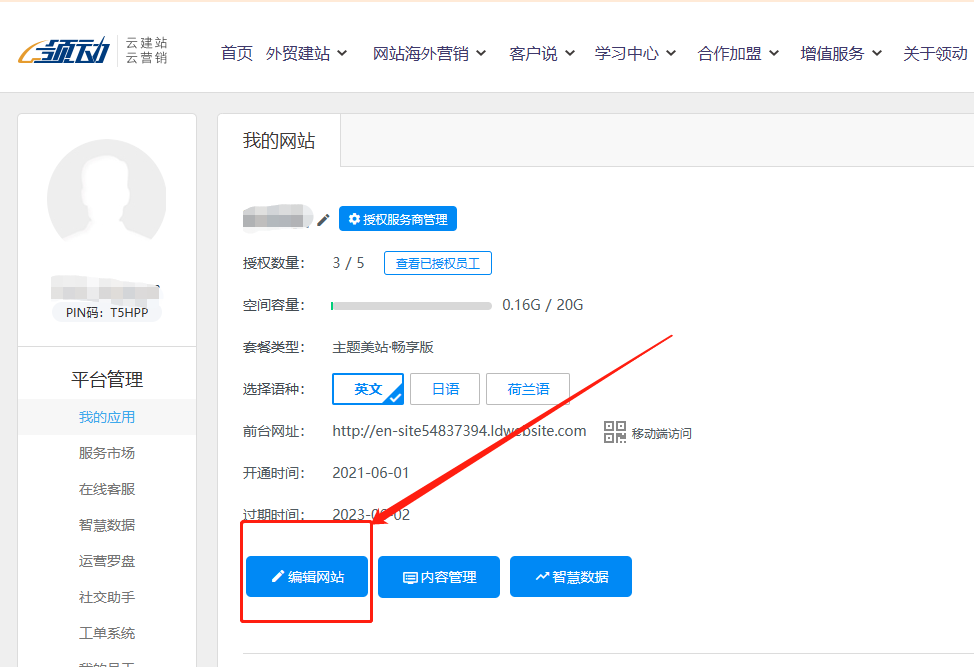Click the storage capacity progress bar
The height and width of the screenshot is (667, 974).
411,305
